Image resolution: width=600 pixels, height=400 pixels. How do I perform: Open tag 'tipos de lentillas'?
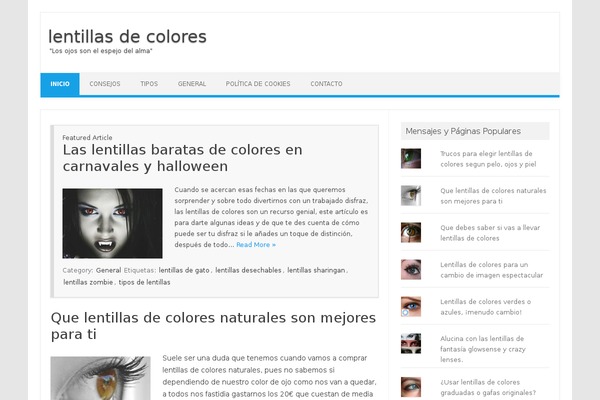tap(144, 282)
